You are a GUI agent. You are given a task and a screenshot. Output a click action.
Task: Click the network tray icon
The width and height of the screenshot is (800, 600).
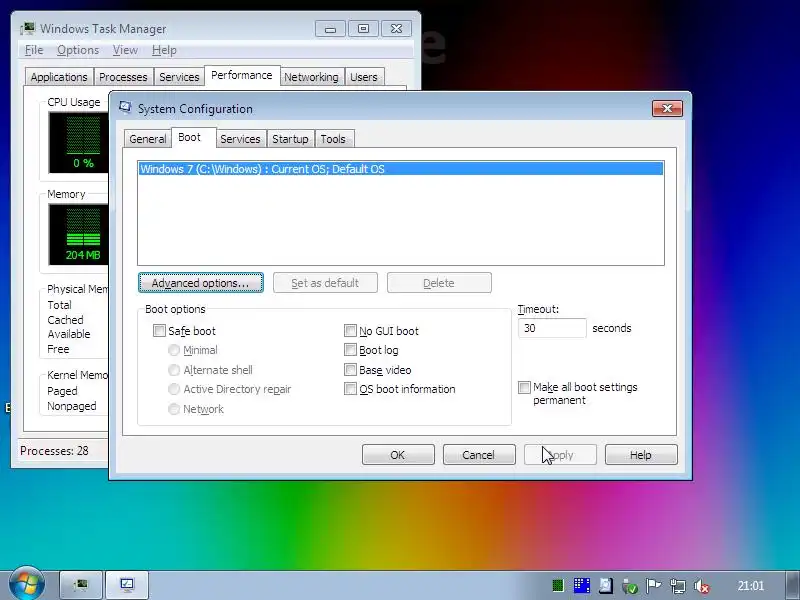[x=678, y=586]
